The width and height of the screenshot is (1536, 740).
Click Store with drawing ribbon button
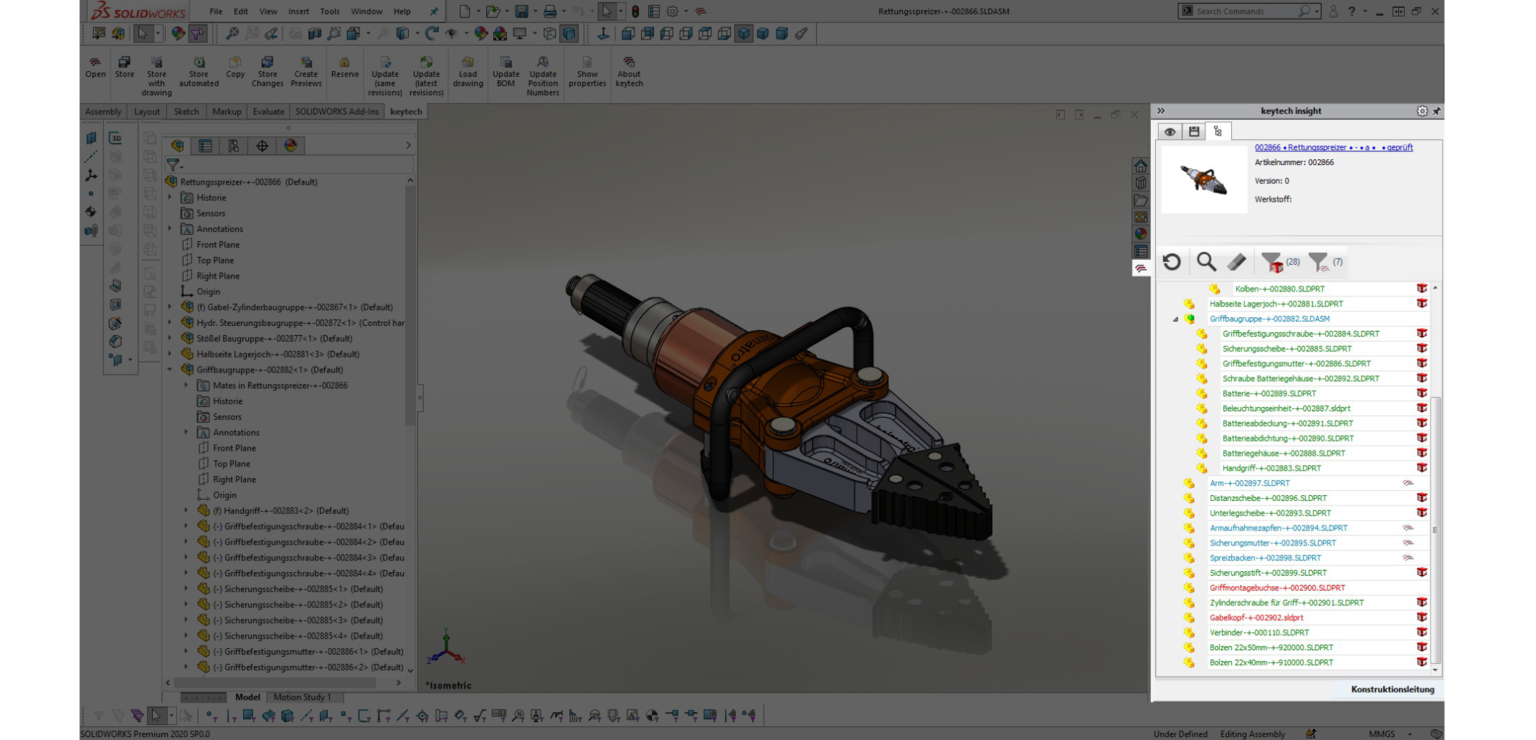point(156,74)
